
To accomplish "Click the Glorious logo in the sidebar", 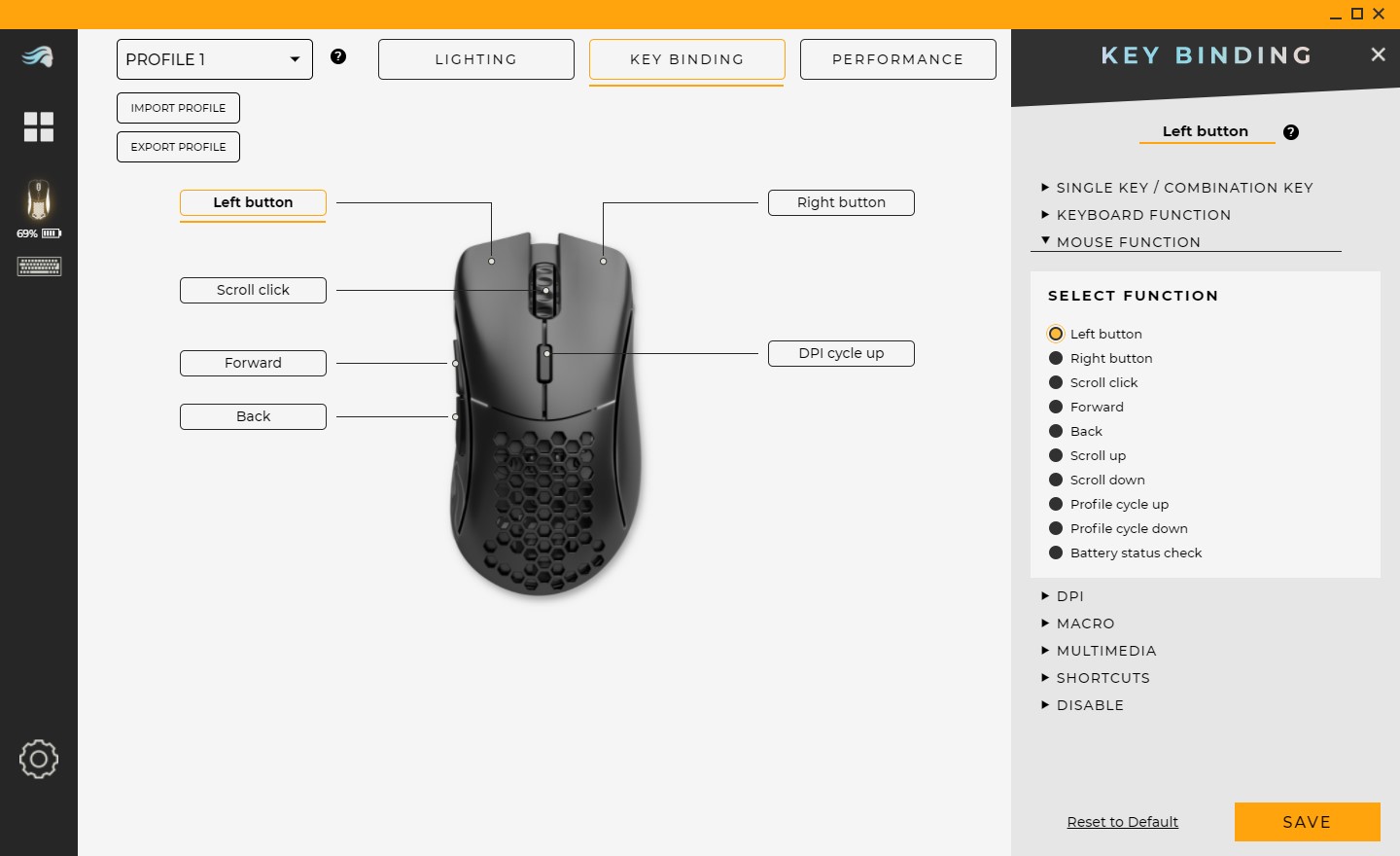I will coord(39,58).
